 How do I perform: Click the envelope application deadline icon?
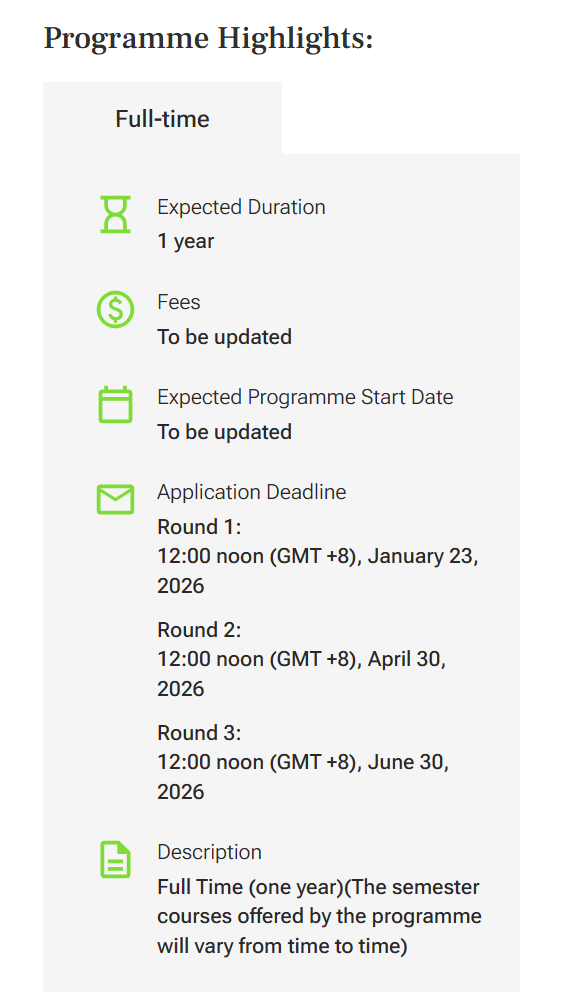116,499
